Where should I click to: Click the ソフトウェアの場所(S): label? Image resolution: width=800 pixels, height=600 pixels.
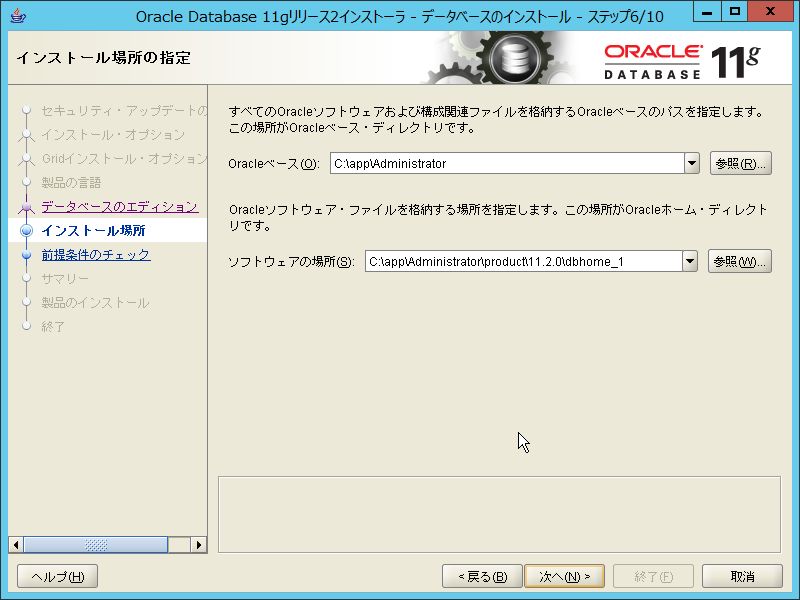click(291, 262)
